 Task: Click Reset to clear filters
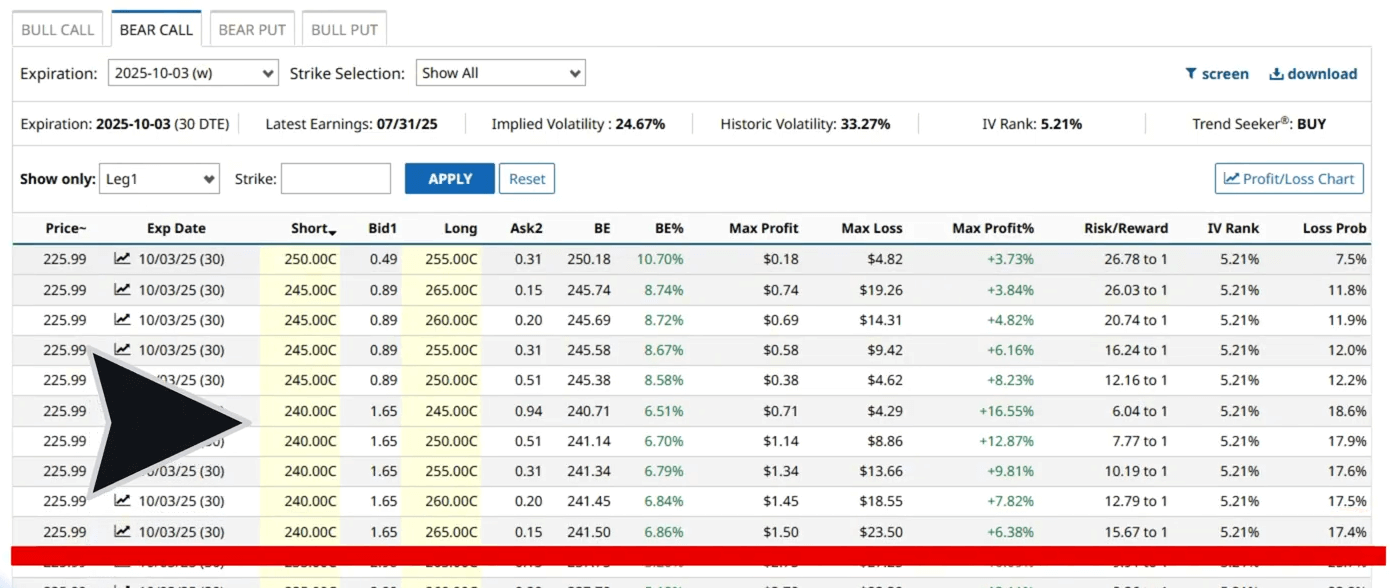(526, 178)
